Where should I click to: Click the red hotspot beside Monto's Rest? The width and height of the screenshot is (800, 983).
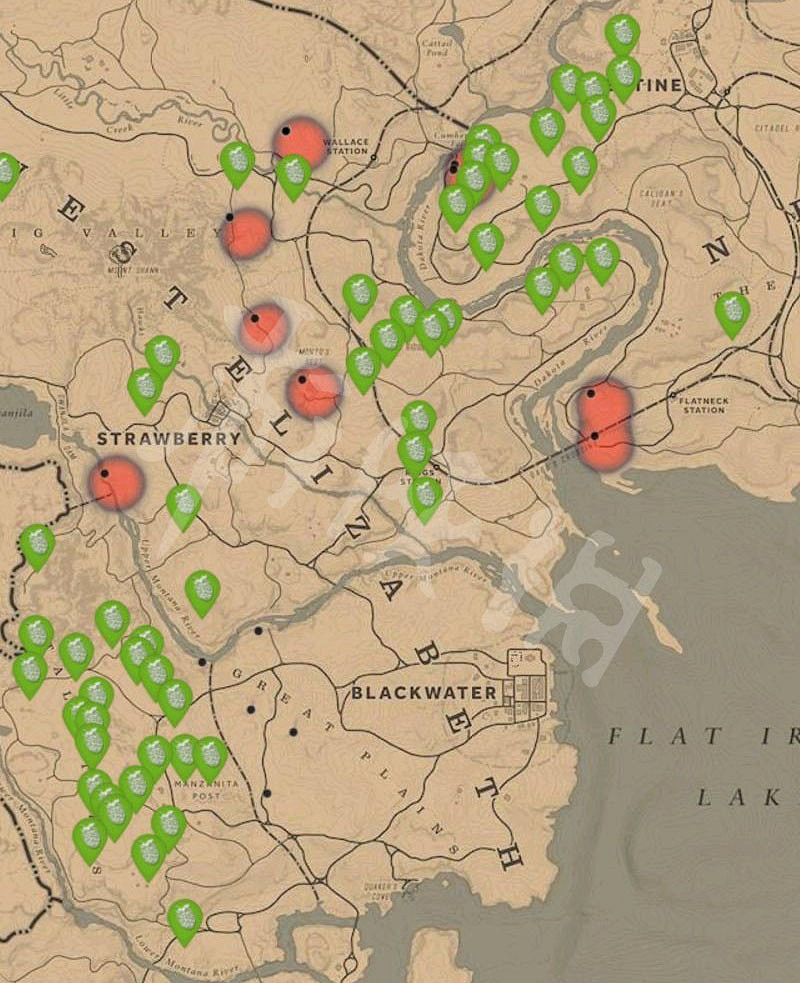point(314,392)
